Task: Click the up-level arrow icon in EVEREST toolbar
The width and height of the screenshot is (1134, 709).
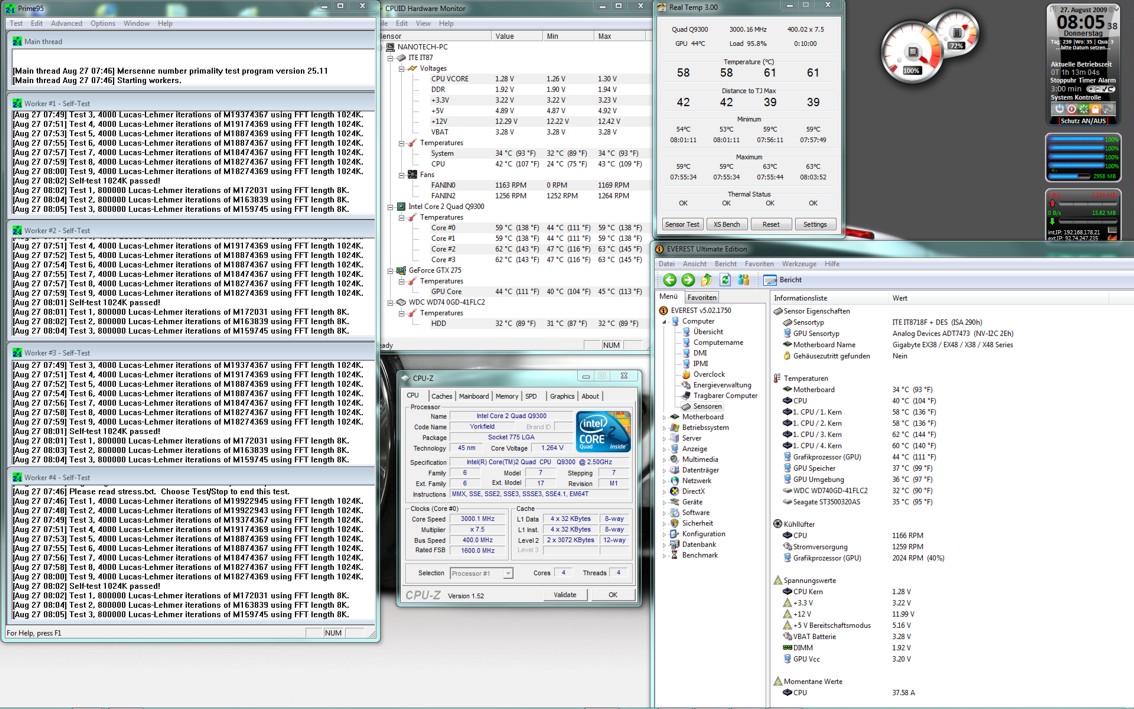Action: coord(707,280)
